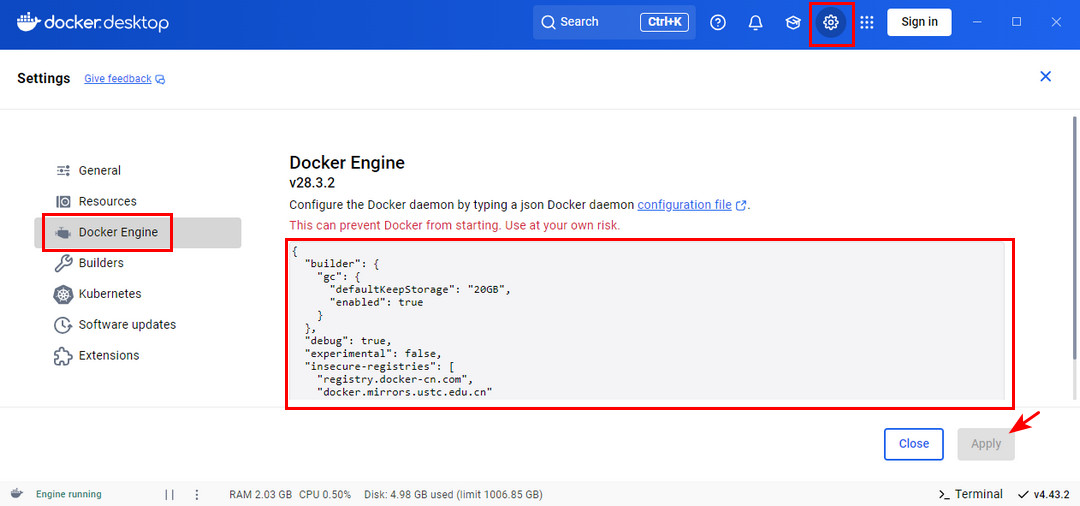Open the Settings gear icon
Image resolution: width=1080 pixels, height=506 pixels.
pos(831,23)
